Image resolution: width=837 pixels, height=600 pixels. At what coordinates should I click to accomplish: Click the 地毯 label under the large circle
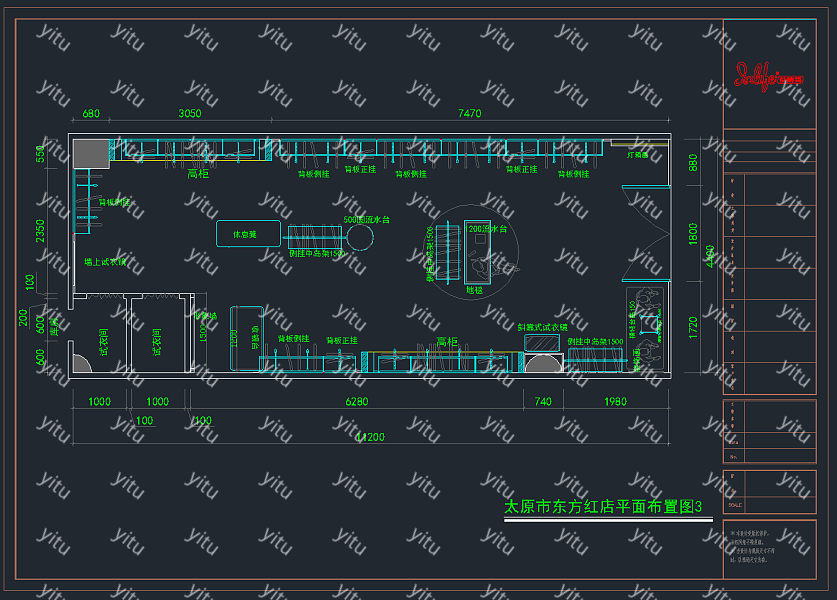click(474, 290)
